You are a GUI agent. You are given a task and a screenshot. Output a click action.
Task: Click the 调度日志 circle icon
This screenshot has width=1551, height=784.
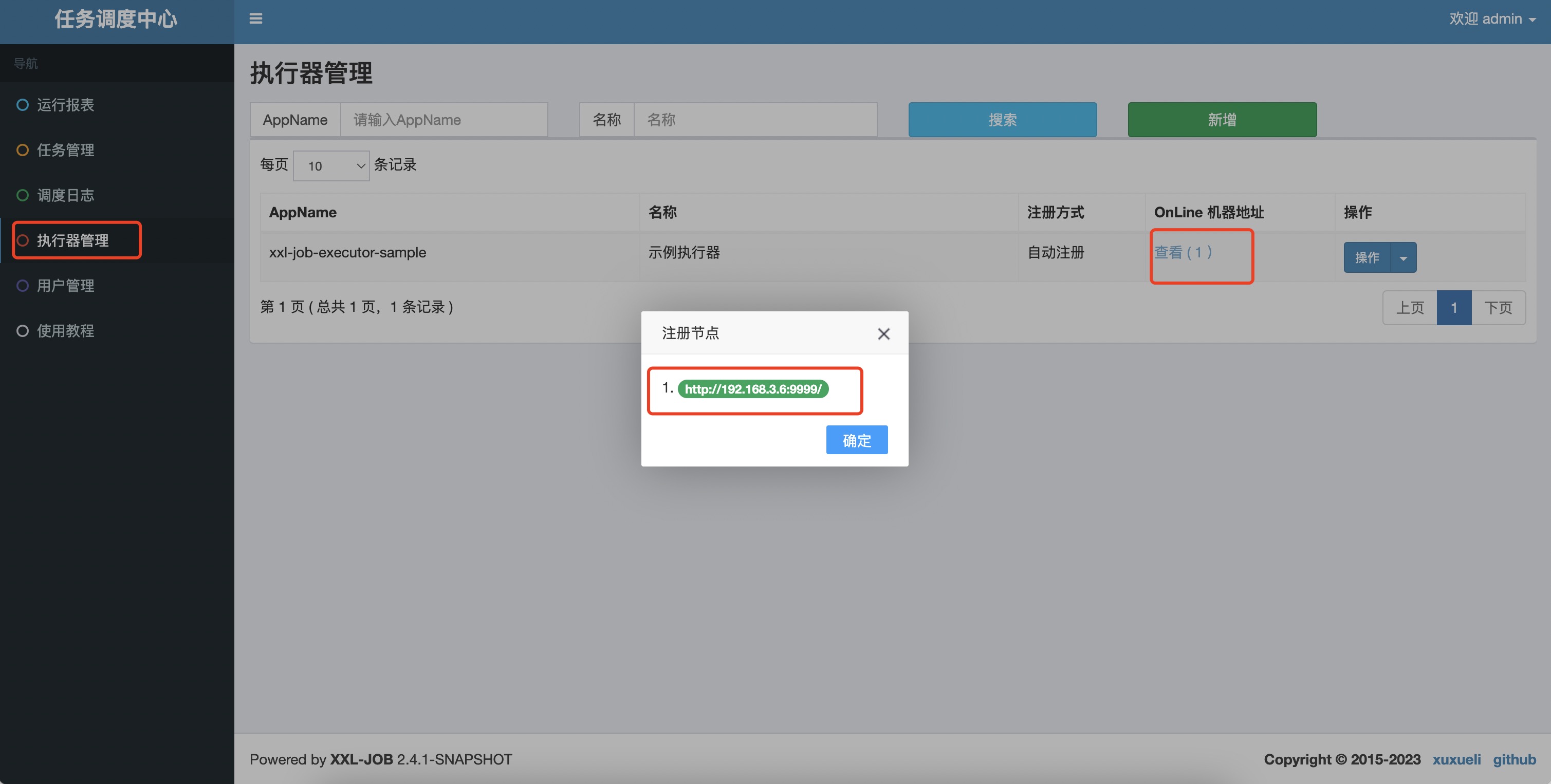click(22, 195)
